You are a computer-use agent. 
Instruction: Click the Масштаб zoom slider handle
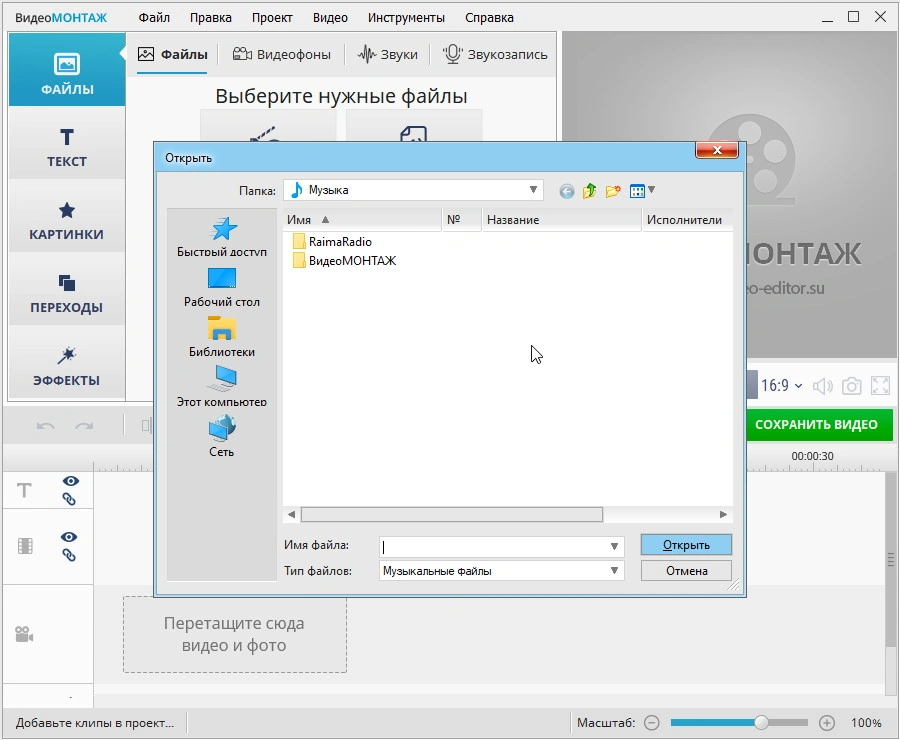[761, 723]
